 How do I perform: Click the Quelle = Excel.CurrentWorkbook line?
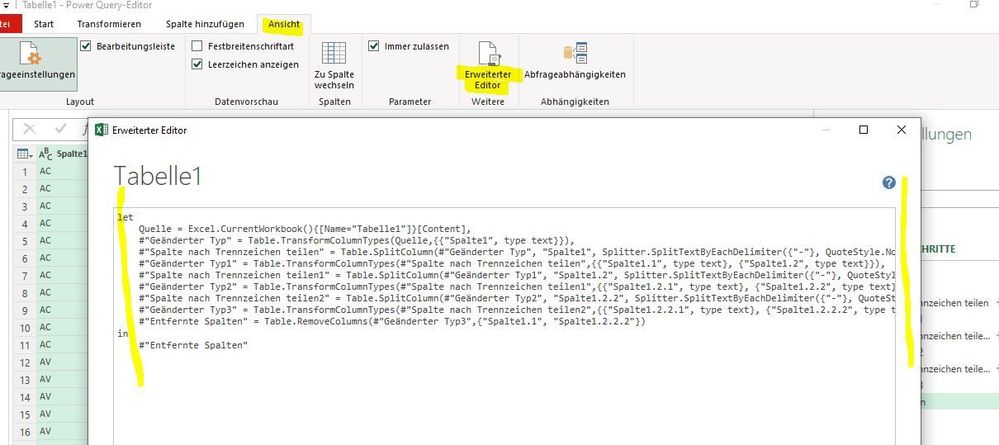[x=305, y=229]
